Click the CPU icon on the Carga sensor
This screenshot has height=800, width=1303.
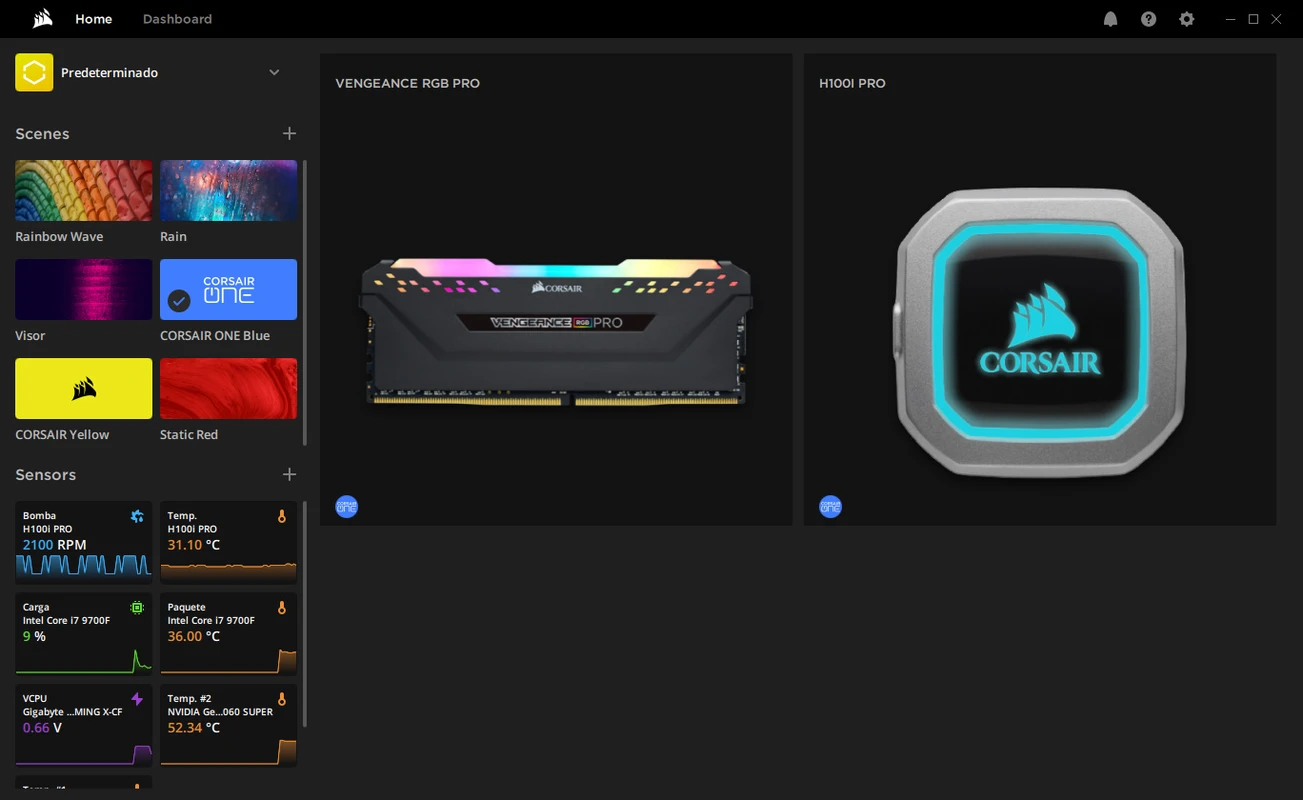[x=137, y=606]
